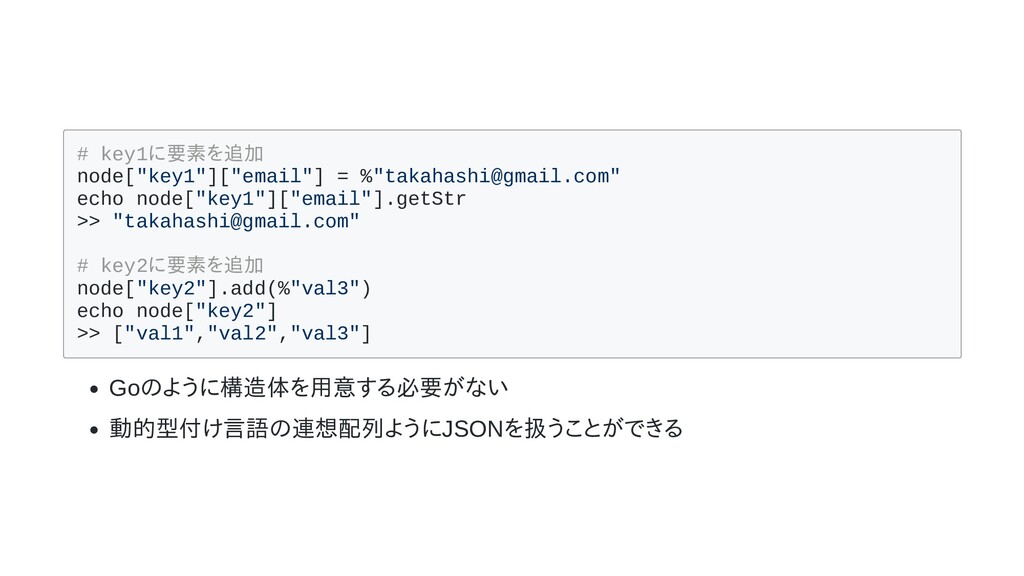This screenshot has width=1024, height=576.
Task: Click the first bullet point marker
Action: click(x=94, y=390)
